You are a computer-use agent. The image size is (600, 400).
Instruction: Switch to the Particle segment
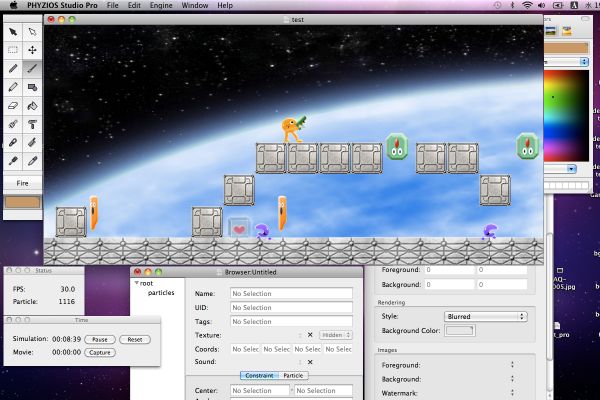click(x=294, y=375)
